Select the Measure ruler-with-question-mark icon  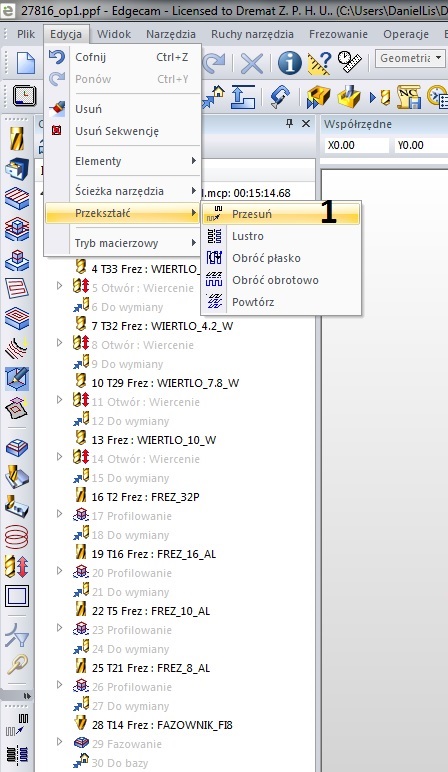tap(320, 63)
